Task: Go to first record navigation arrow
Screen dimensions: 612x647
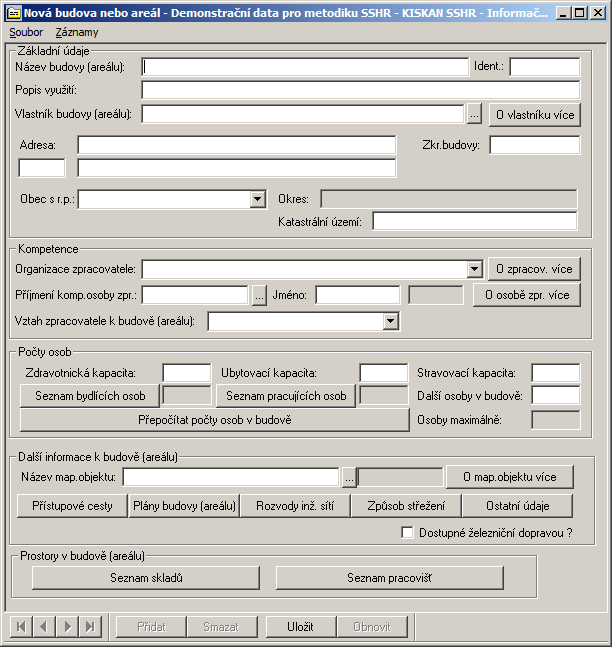Action: click(x=21, y=627)
